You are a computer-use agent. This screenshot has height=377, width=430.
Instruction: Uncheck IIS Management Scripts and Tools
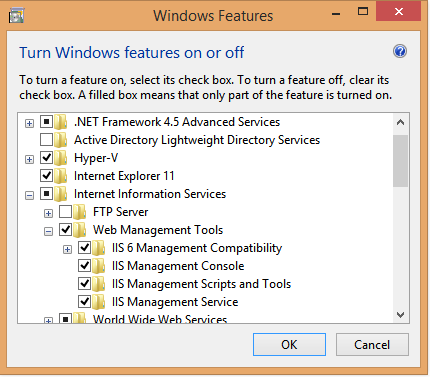[84, 284]
